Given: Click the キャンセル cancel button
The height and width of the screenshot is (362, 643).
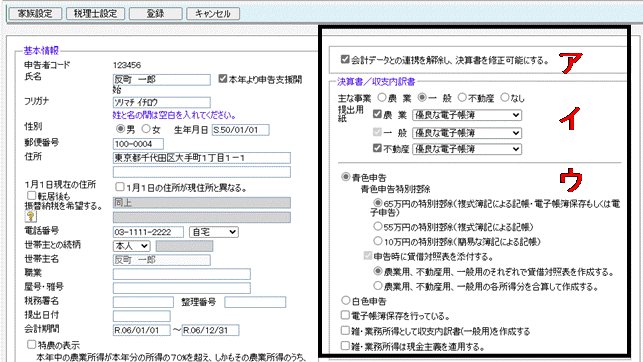Looking at the screenshot, I should pos(212,14).
